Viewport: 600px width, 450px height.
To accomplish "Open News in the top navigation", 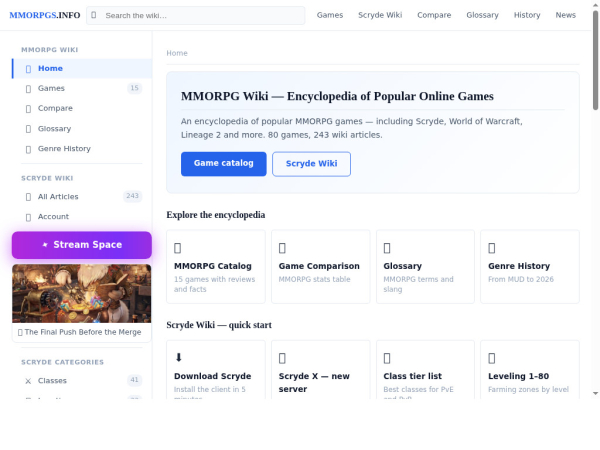I will [x=566, y=15].
